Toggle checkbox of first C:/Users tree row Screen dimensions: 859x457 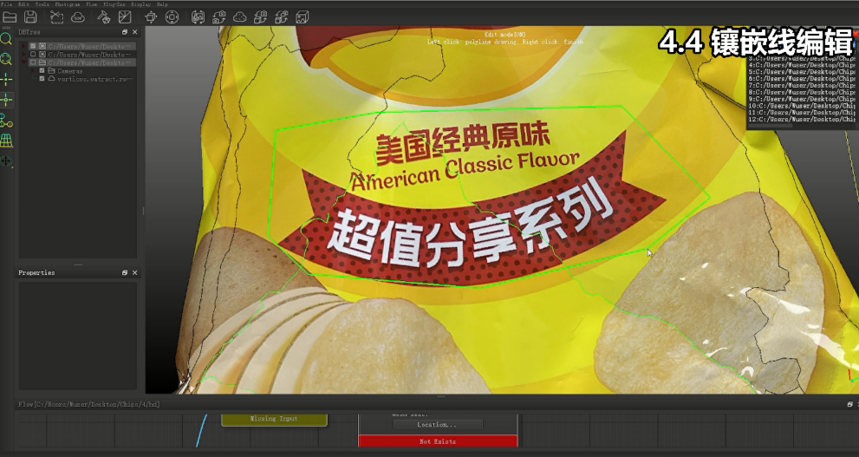(x=33, y=47)
